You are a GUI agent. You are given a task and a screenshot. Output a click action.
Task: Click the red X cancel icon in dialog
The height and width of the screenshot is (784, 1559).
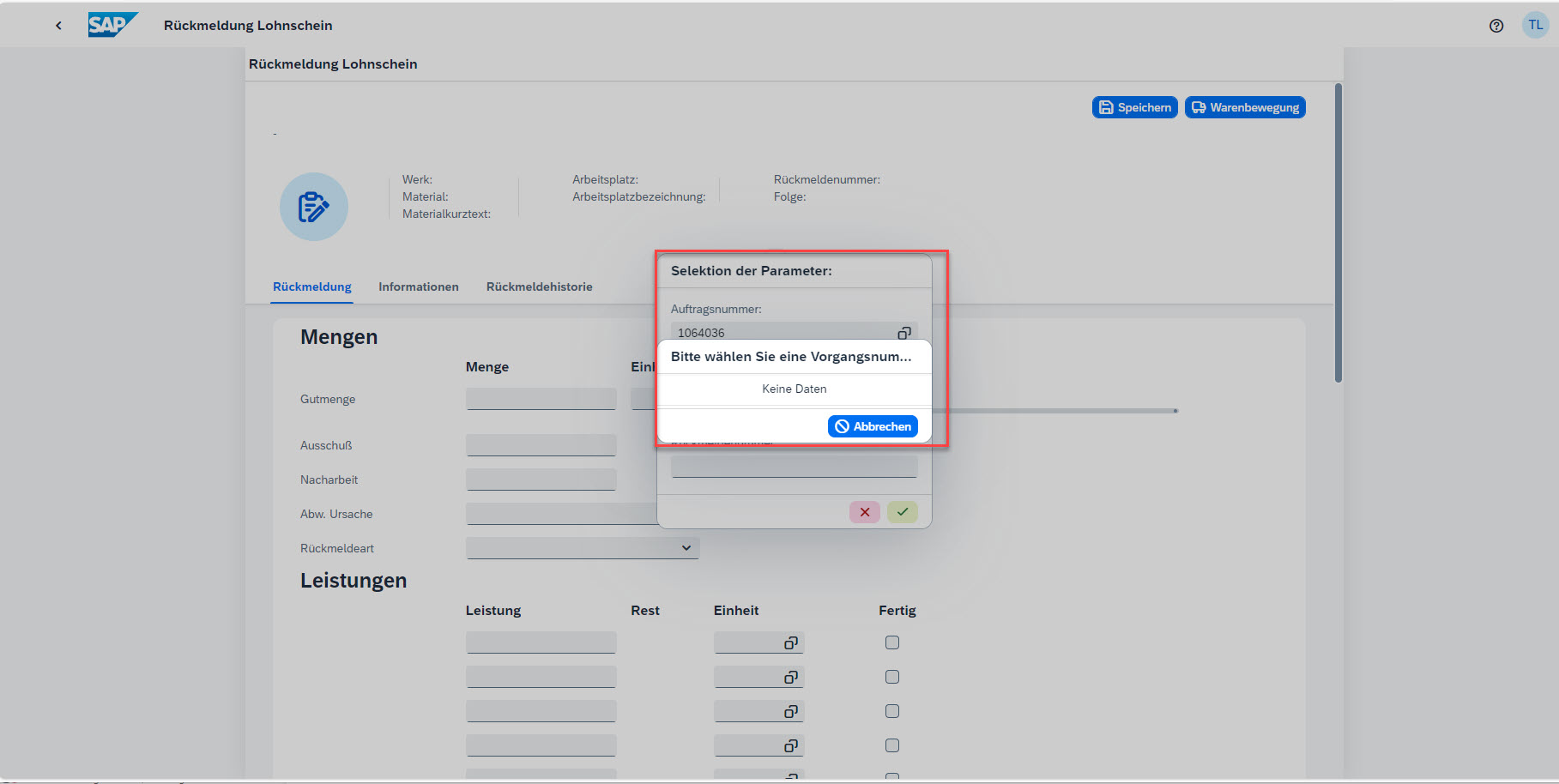coord(864,512)
